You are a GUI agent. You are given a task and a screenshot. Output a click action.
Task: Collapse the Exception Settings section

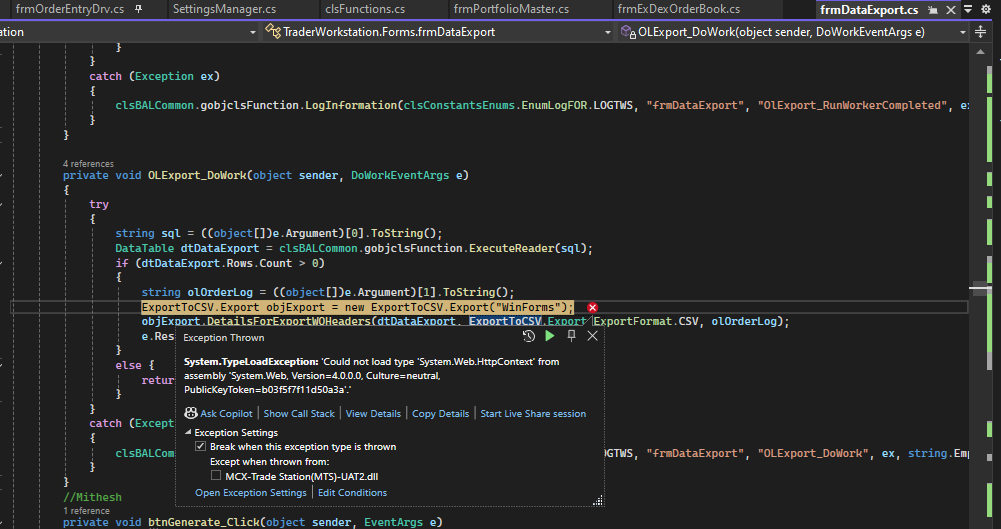click(x=188, y=432)
